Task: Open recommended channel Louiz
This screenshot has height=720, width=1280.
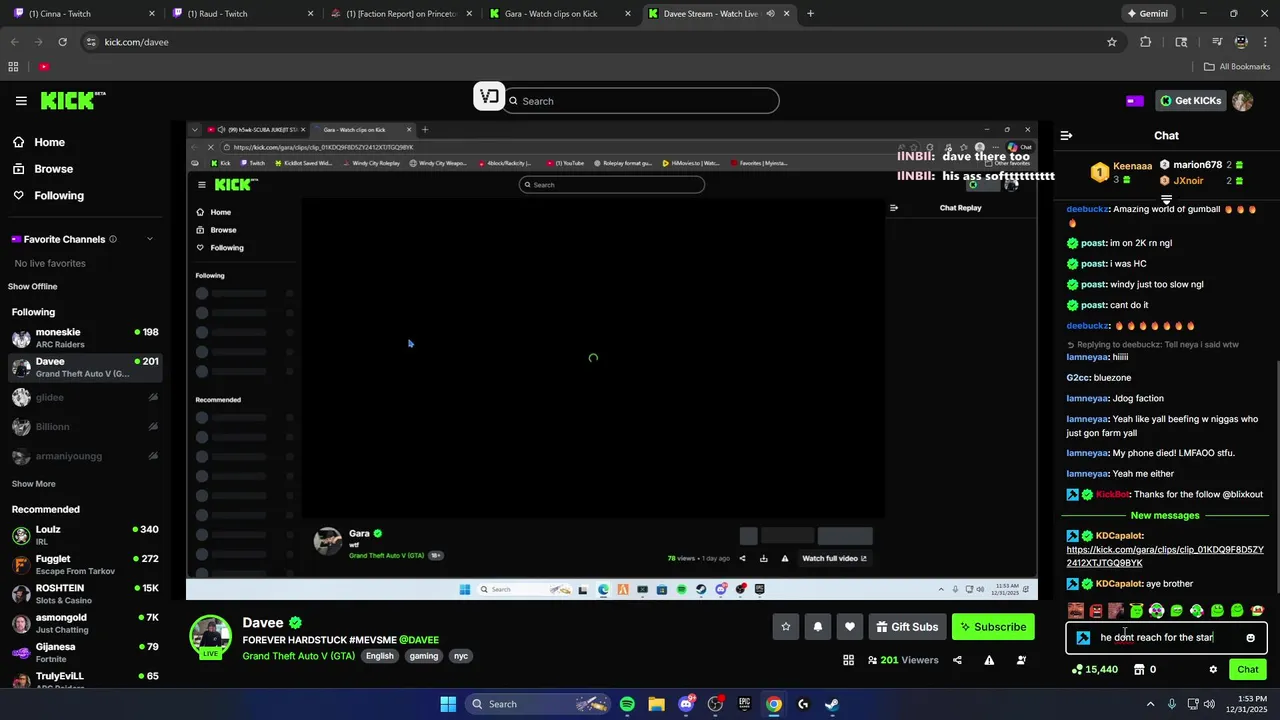Action: pos(85,535)
